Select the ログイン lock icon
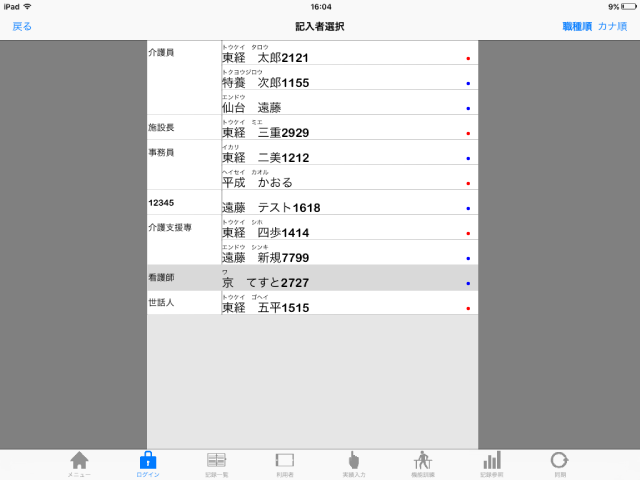640x480 pixels. point(147,463)
